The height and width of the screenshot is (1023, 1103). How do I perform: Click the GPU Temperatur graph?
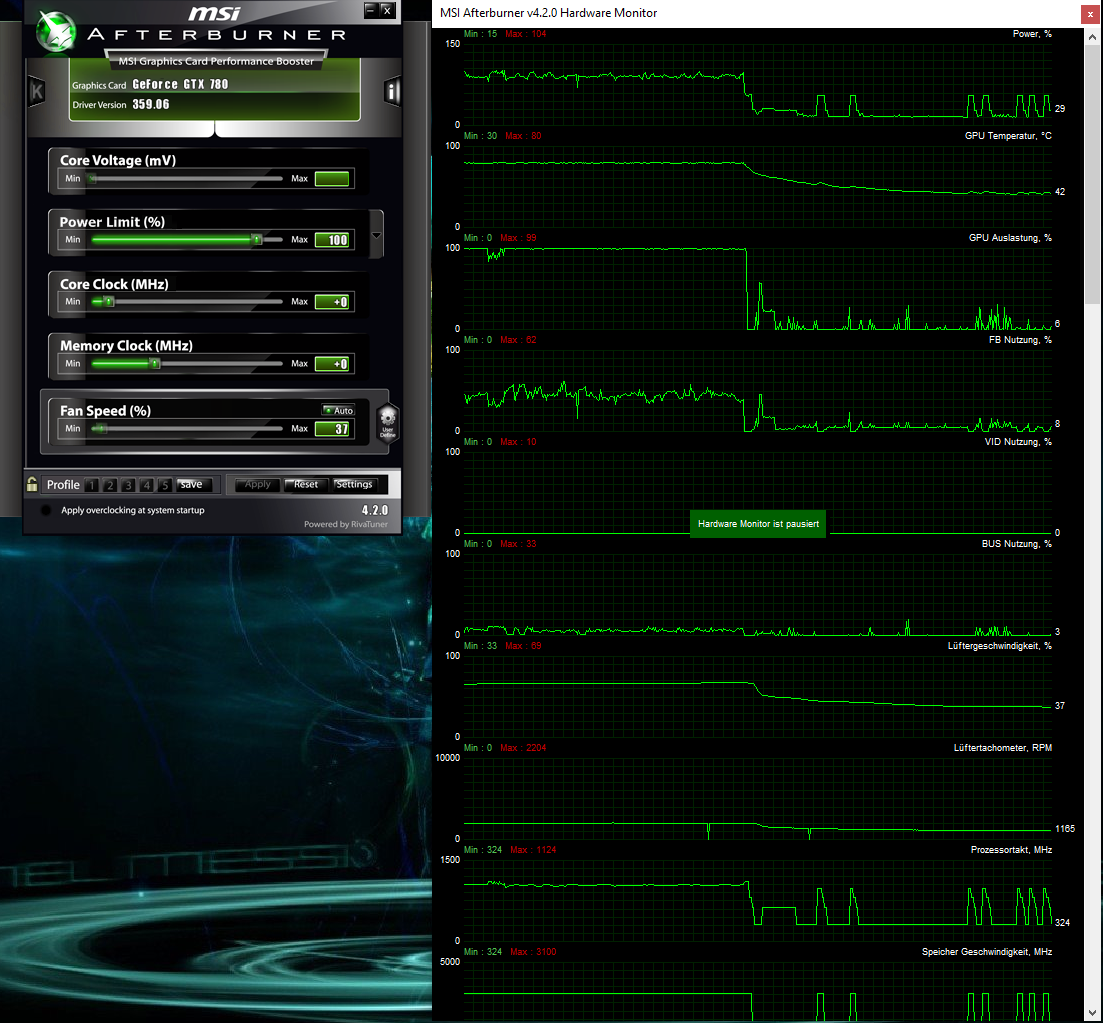(758, 186)
